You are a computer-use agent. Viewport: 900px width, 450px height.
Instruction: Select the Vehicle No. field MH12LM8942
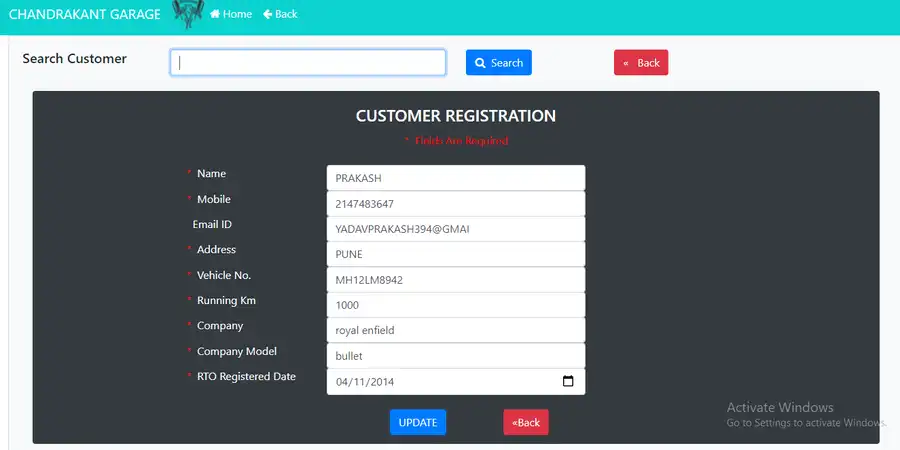point(455,280)
